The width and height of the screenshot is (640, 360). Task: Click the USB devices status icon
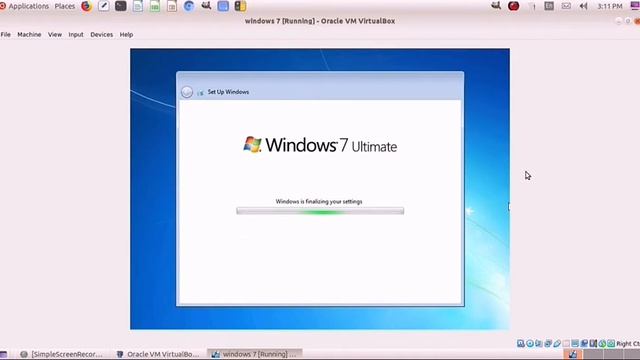[557, 343]
